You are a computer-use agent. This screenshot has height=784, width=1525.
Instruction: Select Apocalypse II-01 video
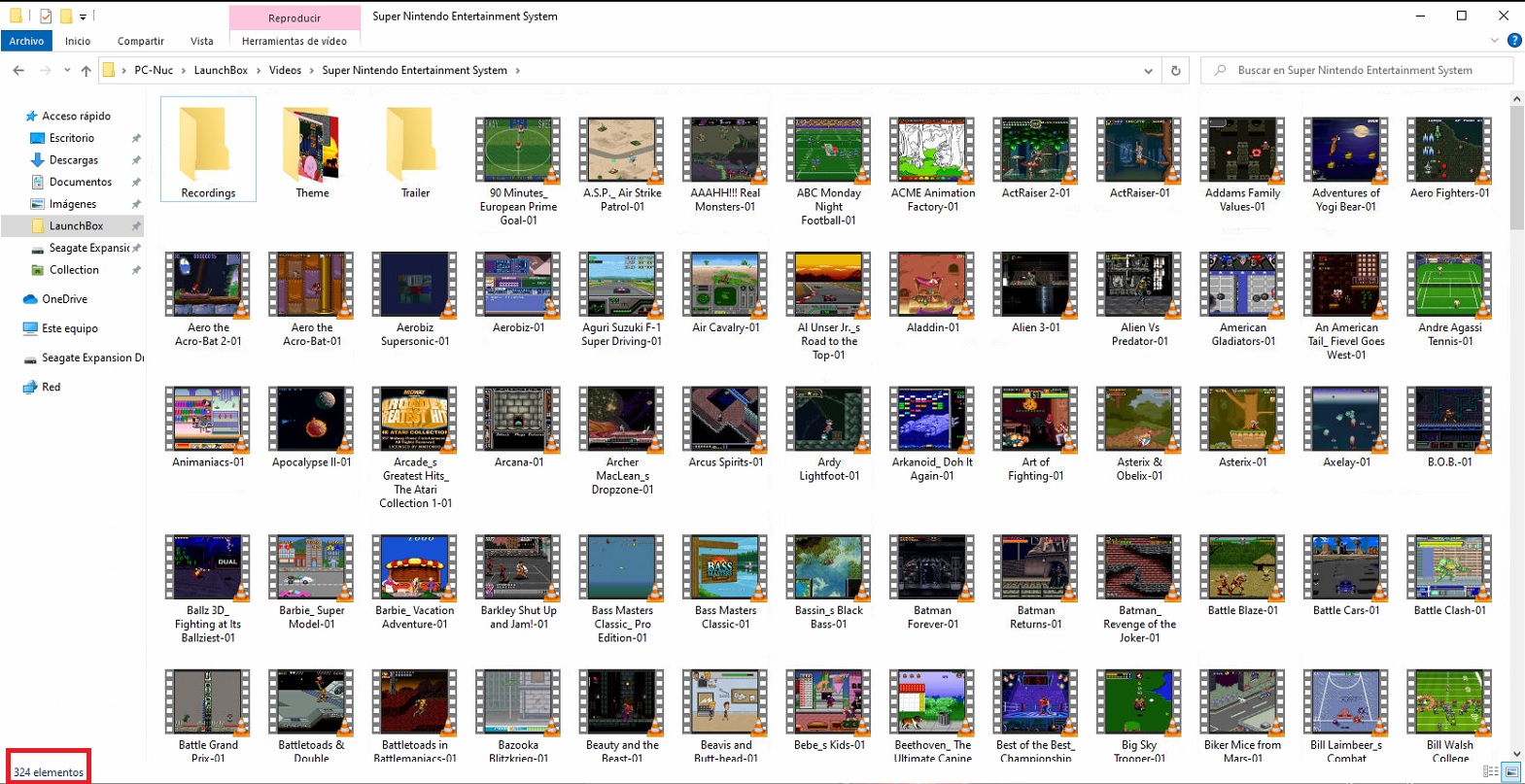(312, 426)
